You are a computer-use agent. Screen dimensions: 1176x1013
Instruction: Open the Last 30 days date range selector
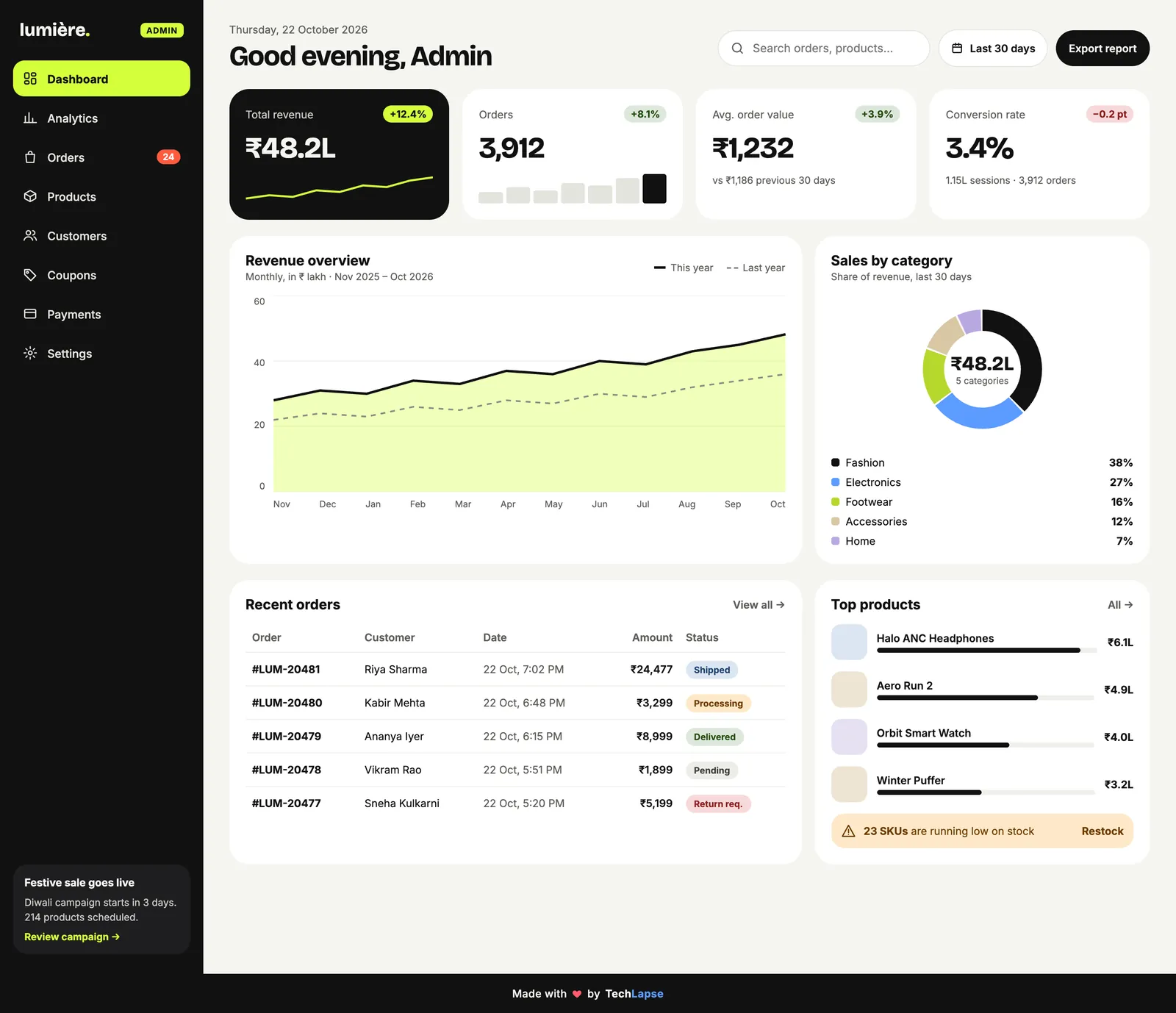click(992, 49)
